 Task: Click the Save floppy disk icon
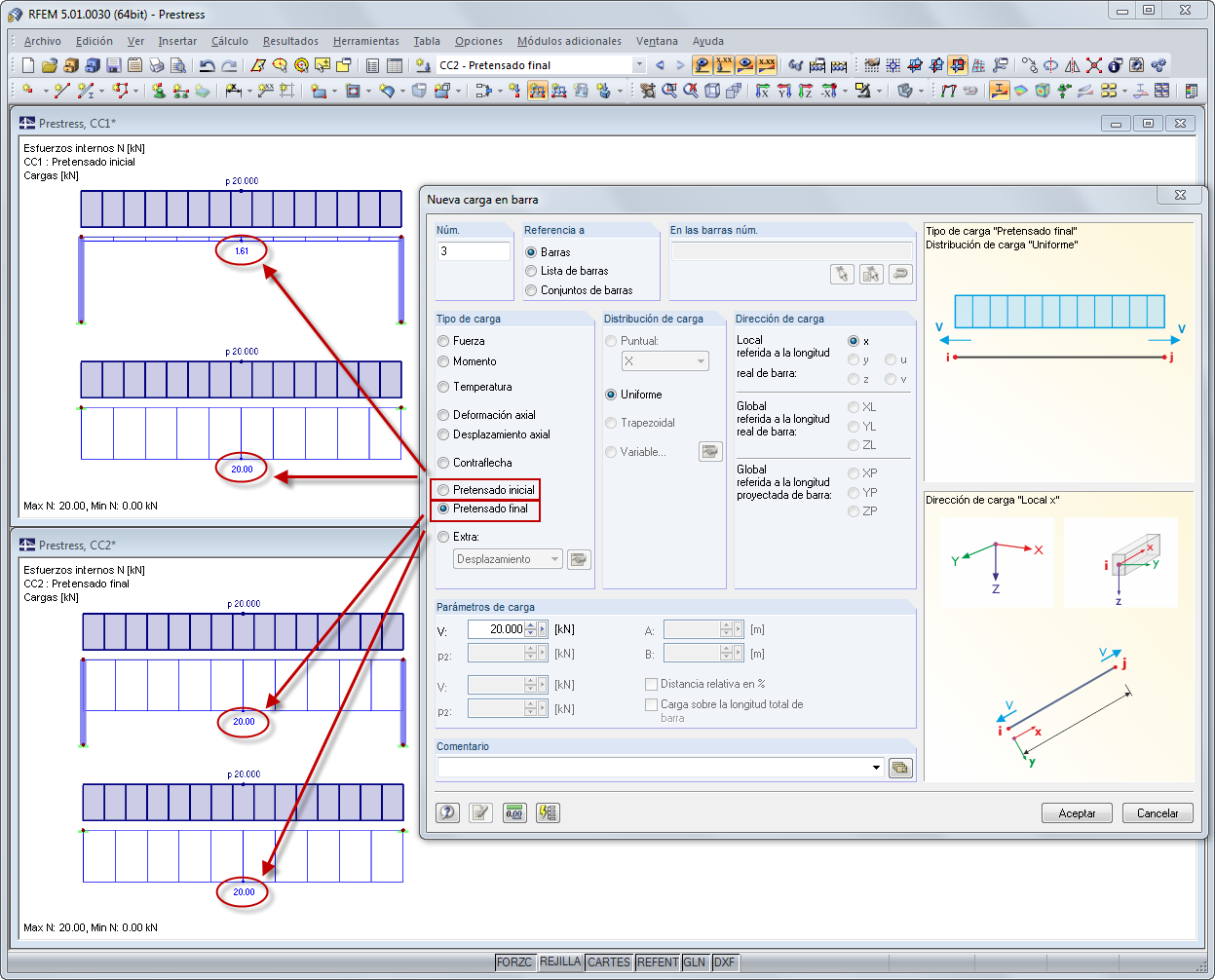pyautogui.click(x=113, y=65)
